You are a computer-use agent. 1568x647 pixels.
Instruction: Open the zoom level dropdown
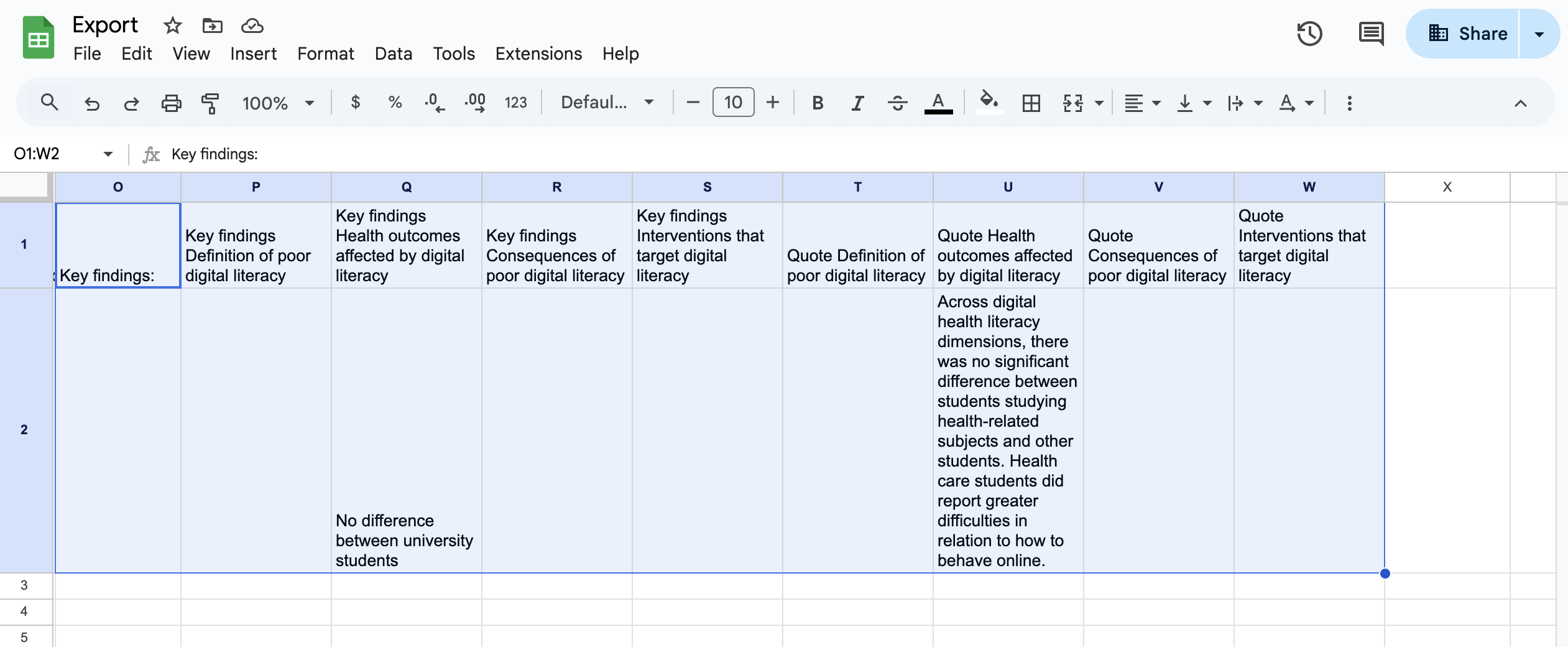277,103
